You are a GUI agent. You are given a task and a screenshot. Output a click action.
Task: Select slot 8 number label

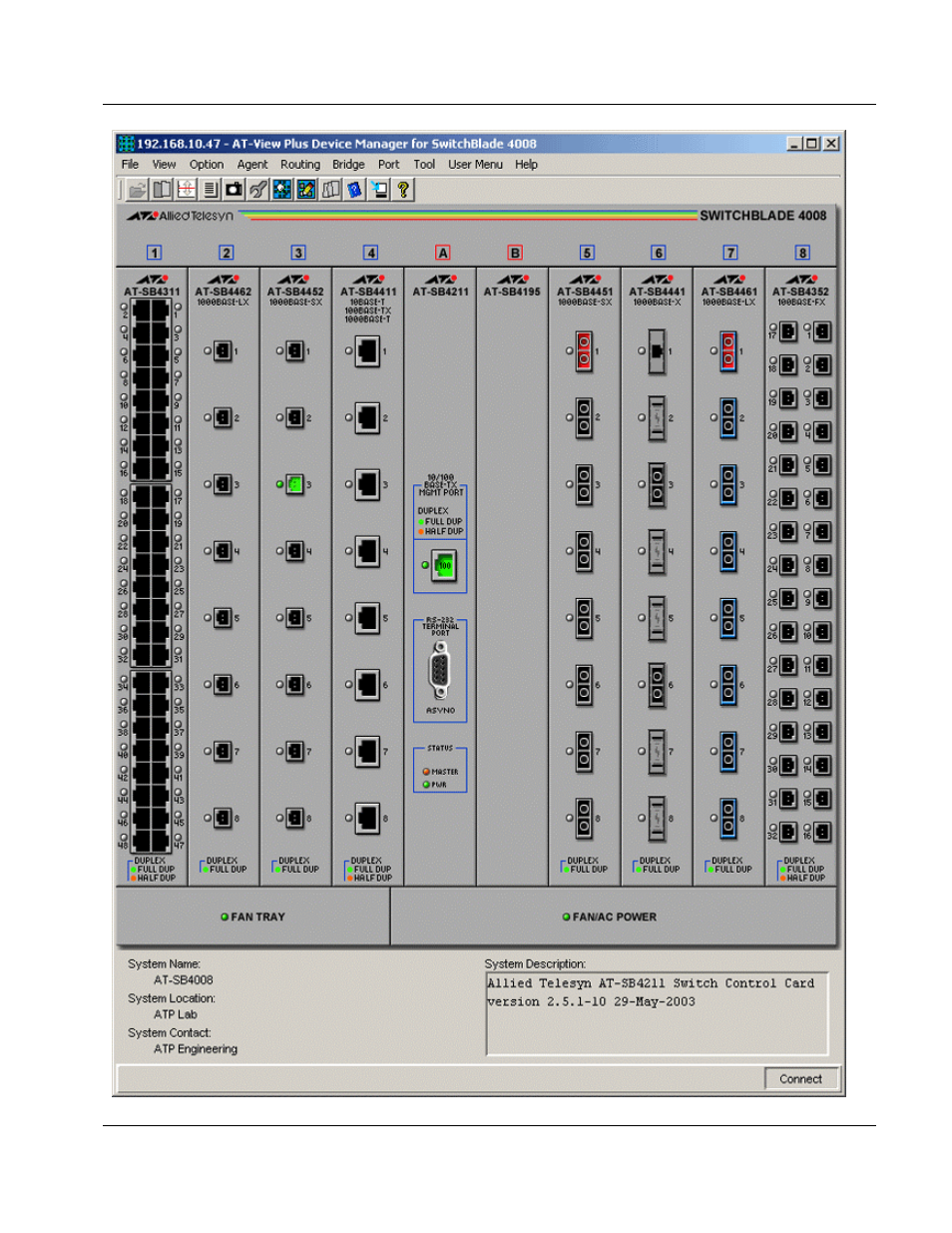click(802, 253)
